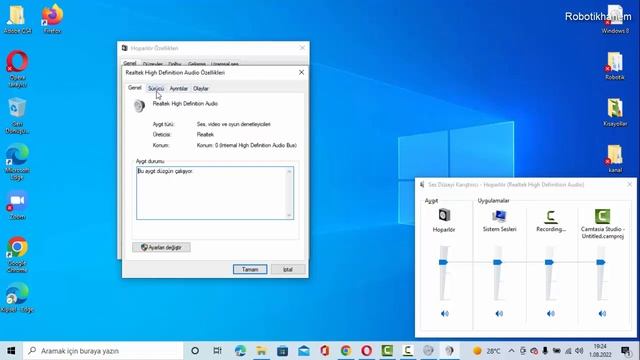Click the Sistem Sesleri icon in mixer
The image size is (640, 360).
point(499,216)
